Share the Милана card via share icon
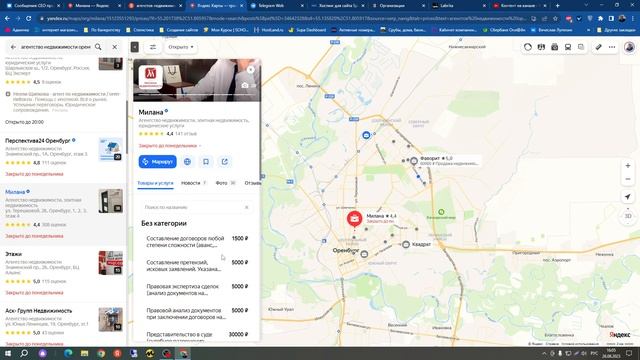Screen dimensions: 640x360 point(225,162)
